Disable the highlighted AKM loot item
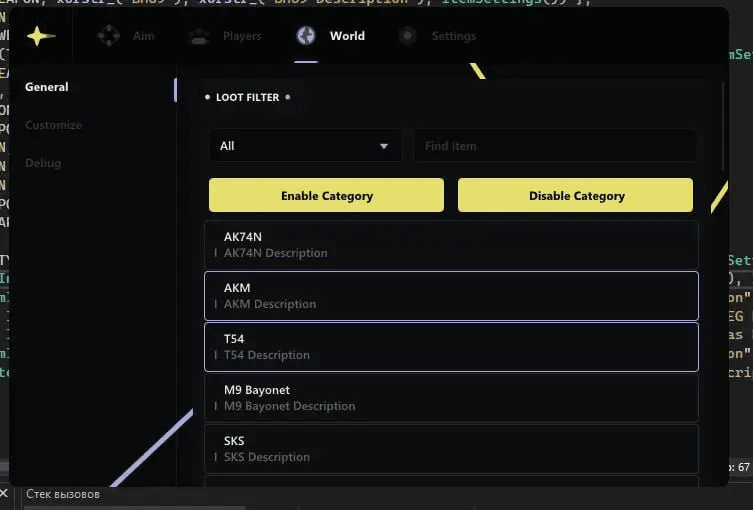 tap(450, 296)
